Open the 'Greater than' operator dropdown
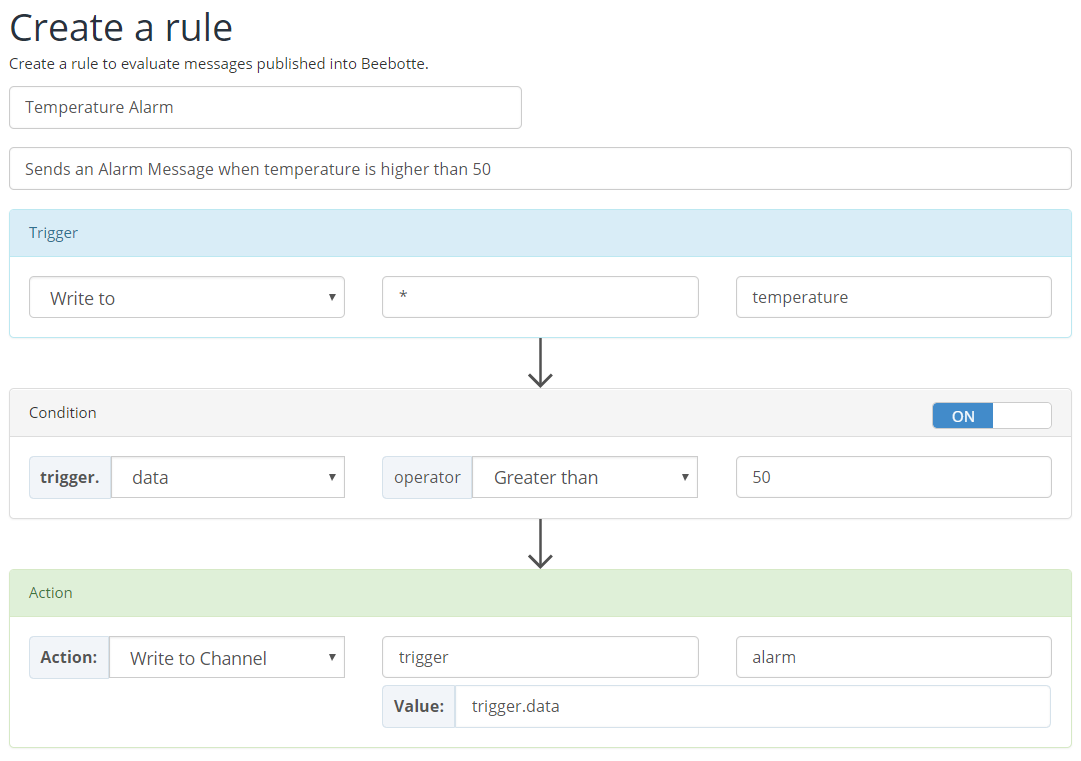 click(x=584, y=478)
